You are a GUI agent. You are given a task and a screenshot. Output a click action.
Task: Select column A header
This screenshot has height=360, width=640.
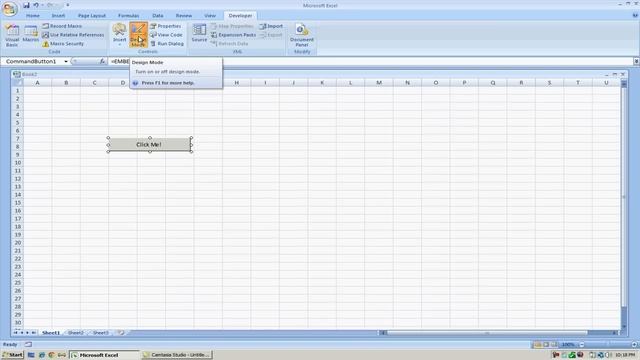pos(38,82)
